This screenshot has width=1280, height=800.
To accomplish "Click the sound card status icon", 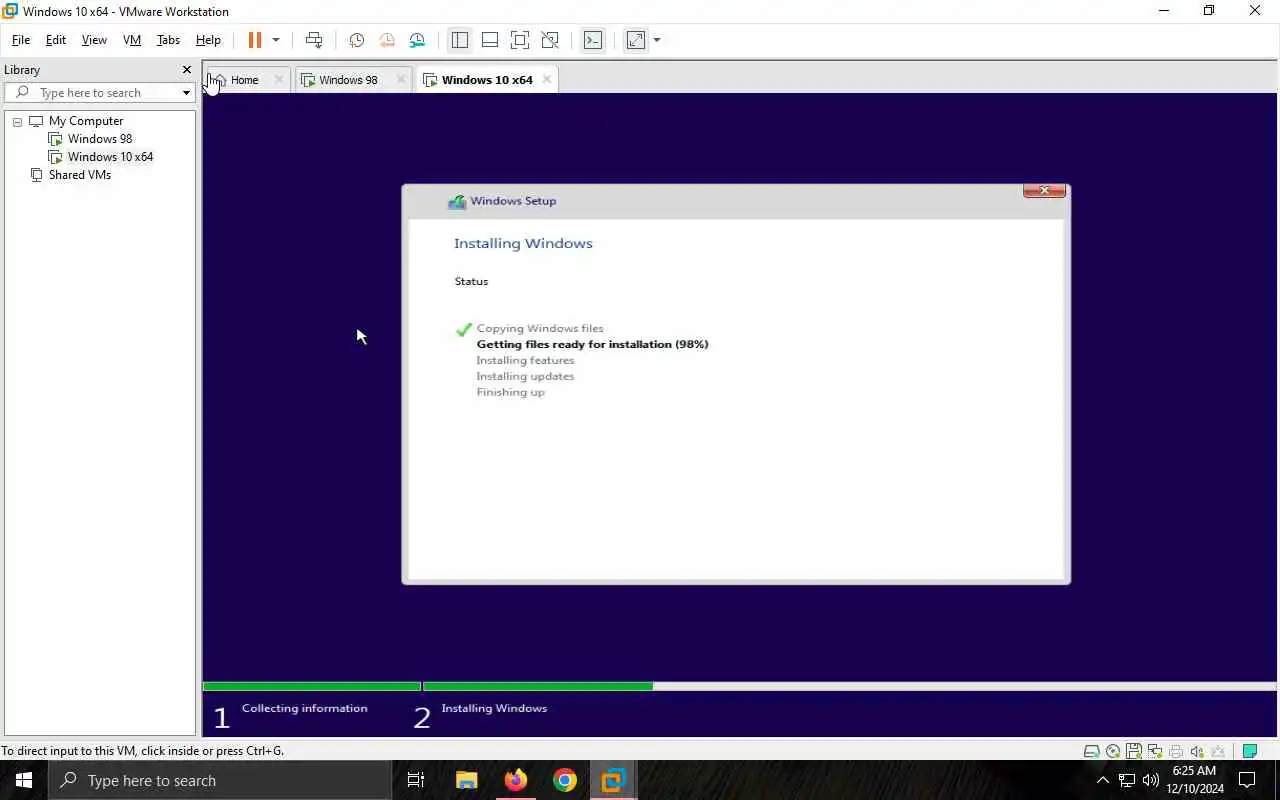I will pyautogui.click(x=1196, y=751).
